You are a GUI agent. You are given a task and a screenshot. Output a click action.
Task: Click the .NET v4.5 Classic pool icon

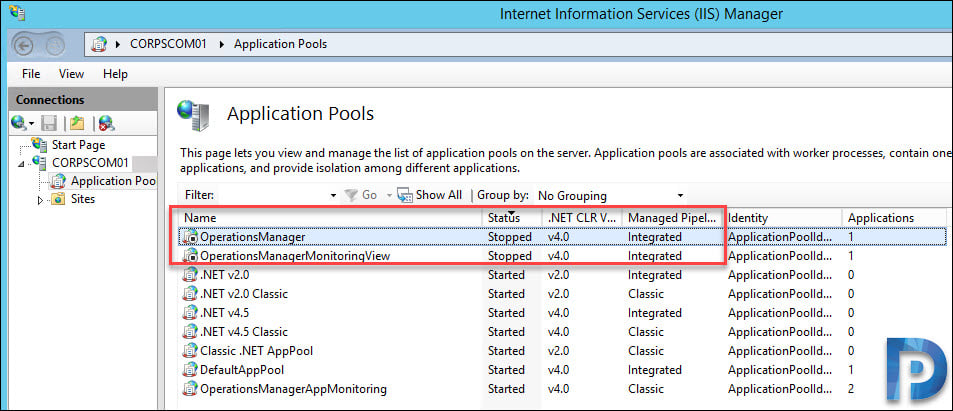[190, 332]
